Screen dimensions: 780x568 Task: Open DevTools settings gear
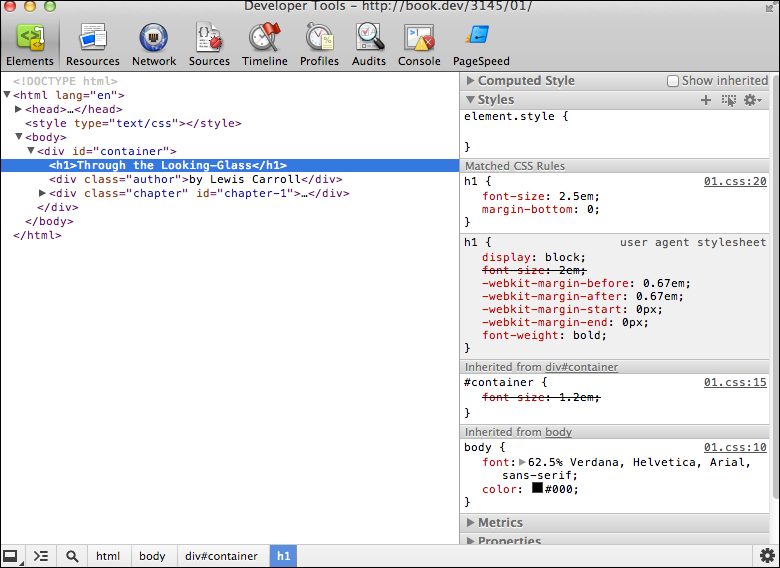768,556
